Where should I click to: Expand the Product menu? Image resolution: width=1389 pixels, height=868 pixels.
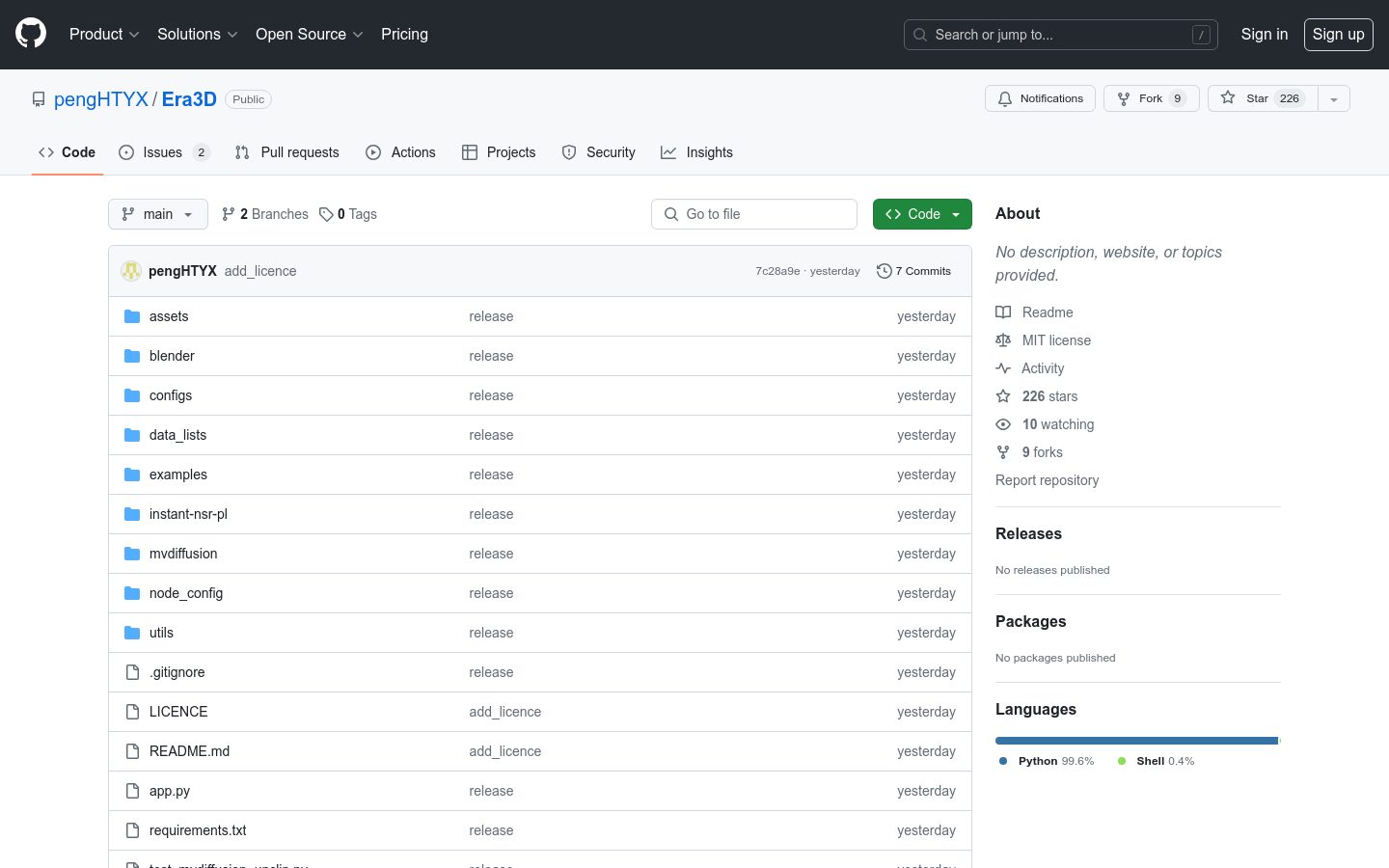point(104,34)
